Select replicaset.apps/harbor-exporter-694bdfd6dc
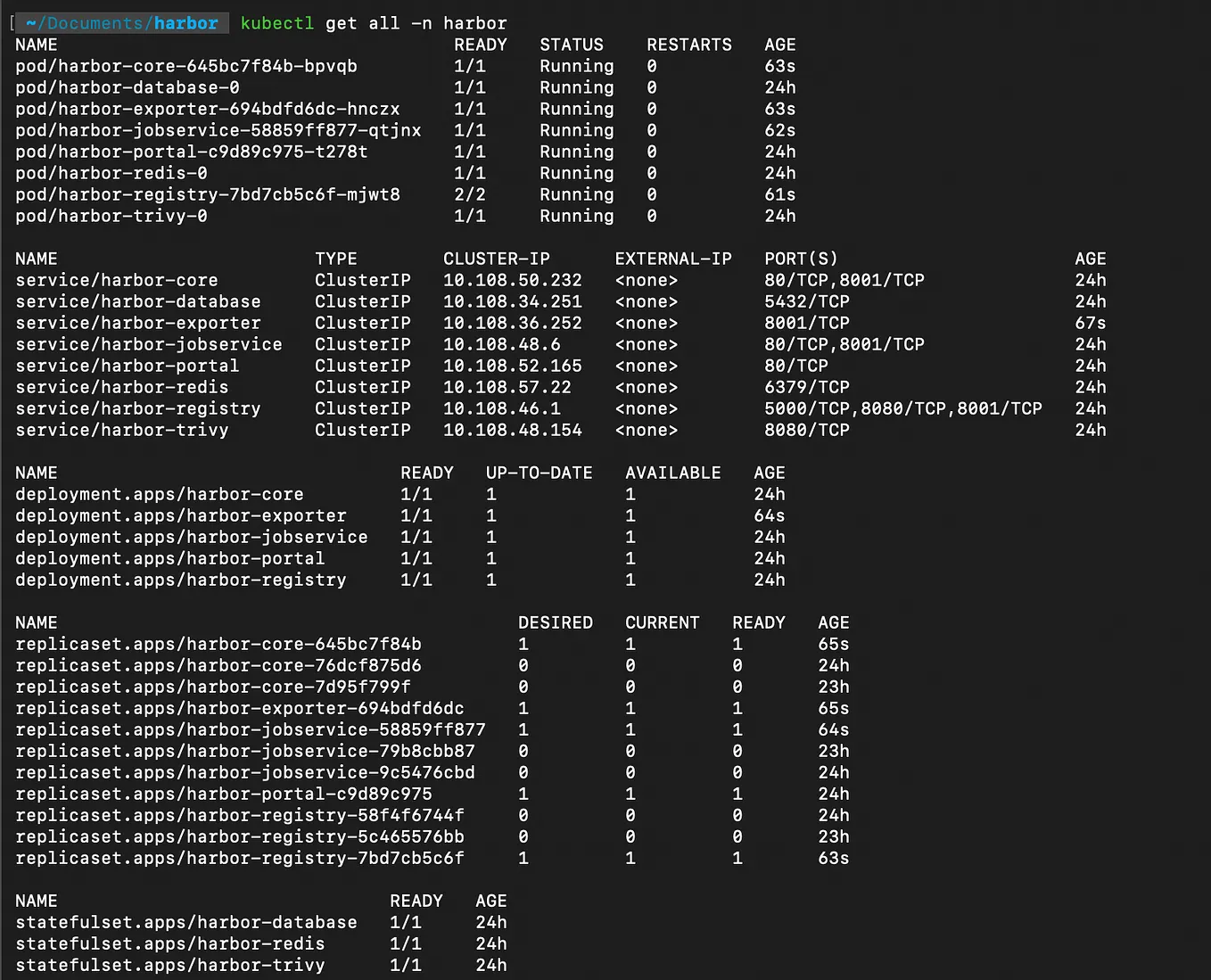1211x980 pixels. (x=240, y=708)
